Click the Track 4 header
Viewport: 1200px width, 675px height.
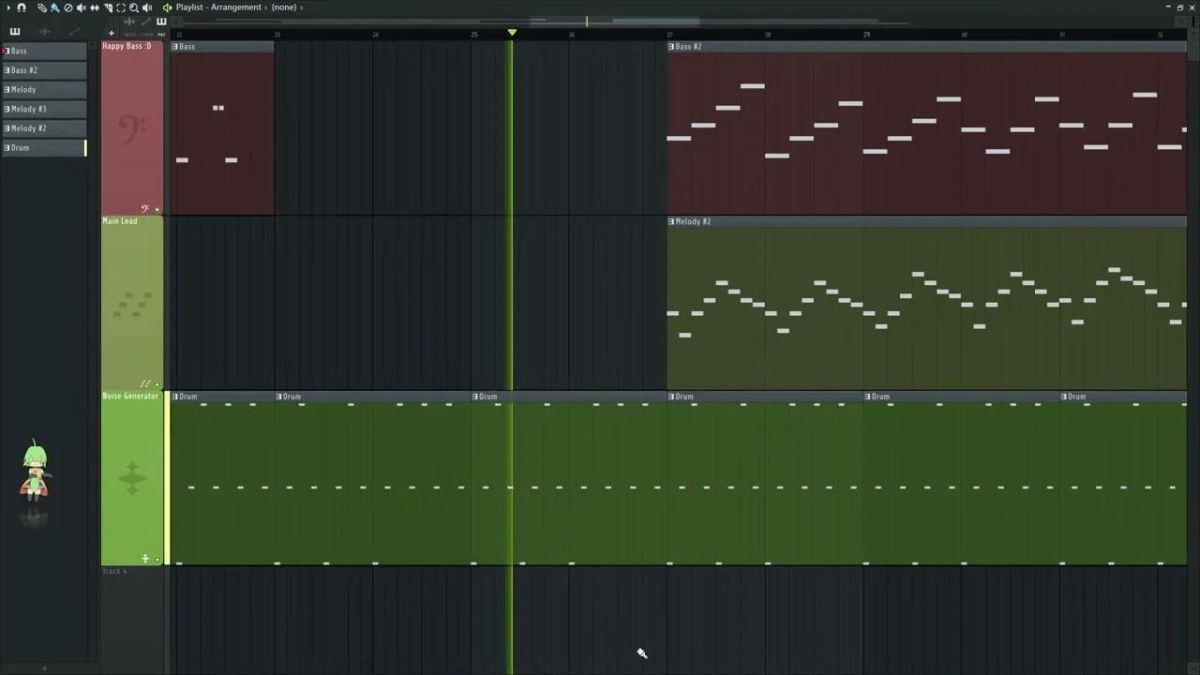tap(132, 620)
